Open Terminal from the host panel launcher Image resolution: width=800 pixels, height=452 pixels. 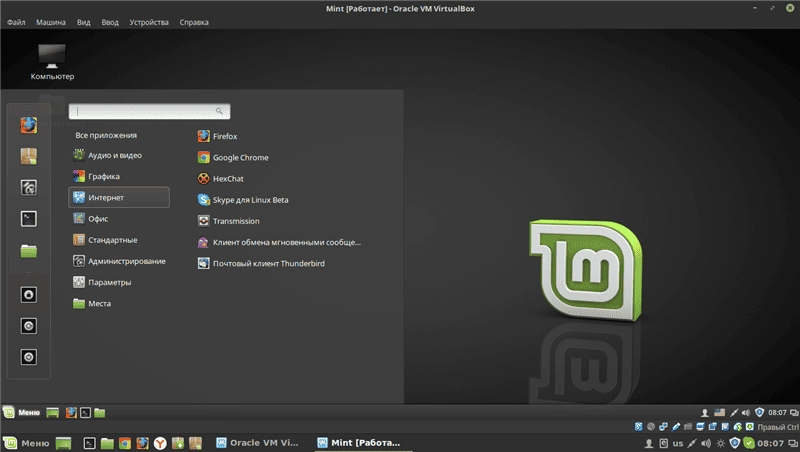90,443
